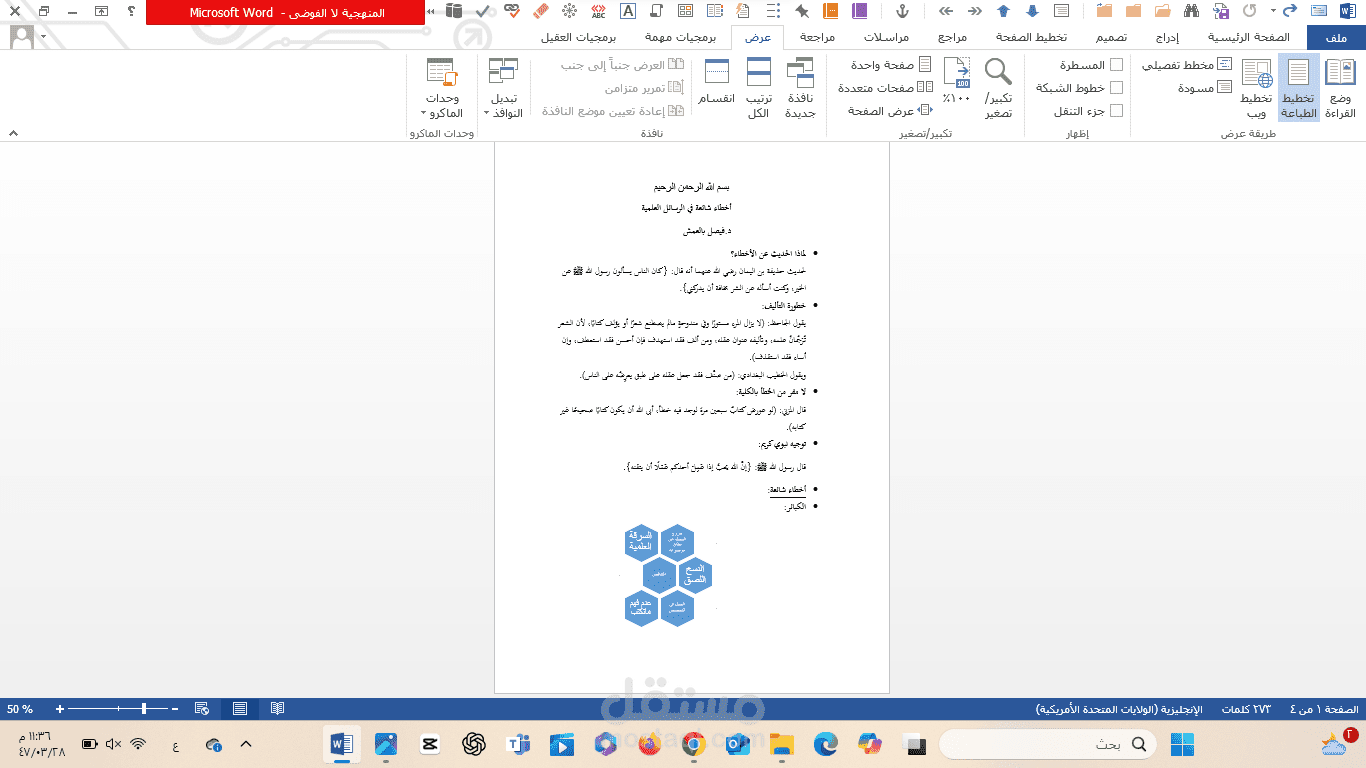Open the user account dropdown
This screenshot has width=1366, height=768.
27,37
